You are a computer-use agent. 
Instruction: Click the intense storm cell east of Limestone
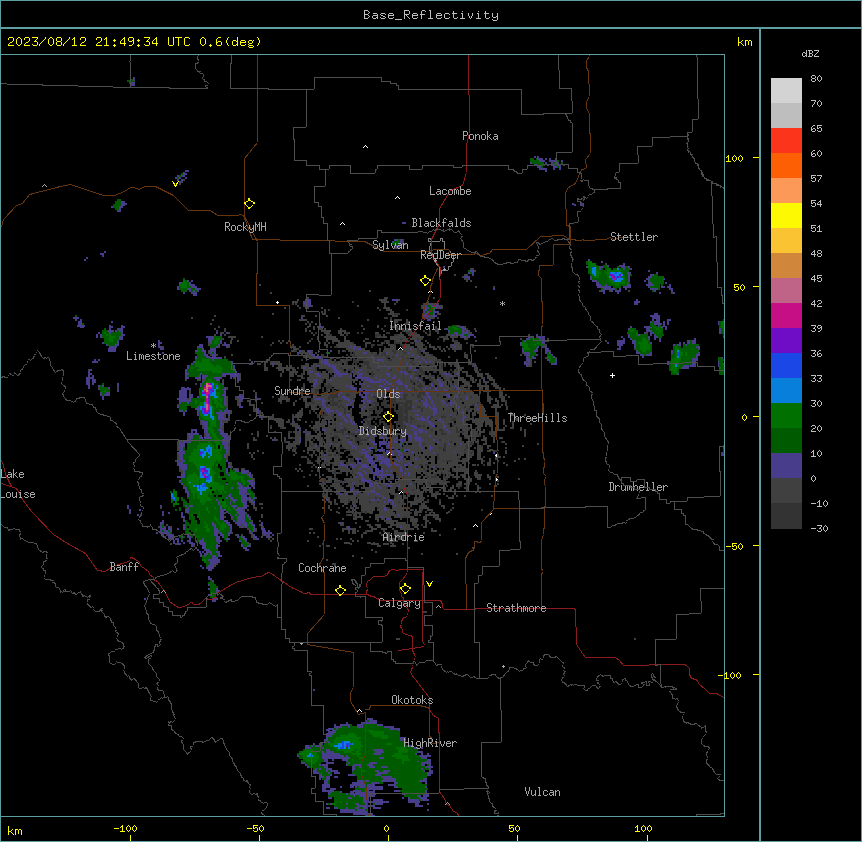(207, 398)
